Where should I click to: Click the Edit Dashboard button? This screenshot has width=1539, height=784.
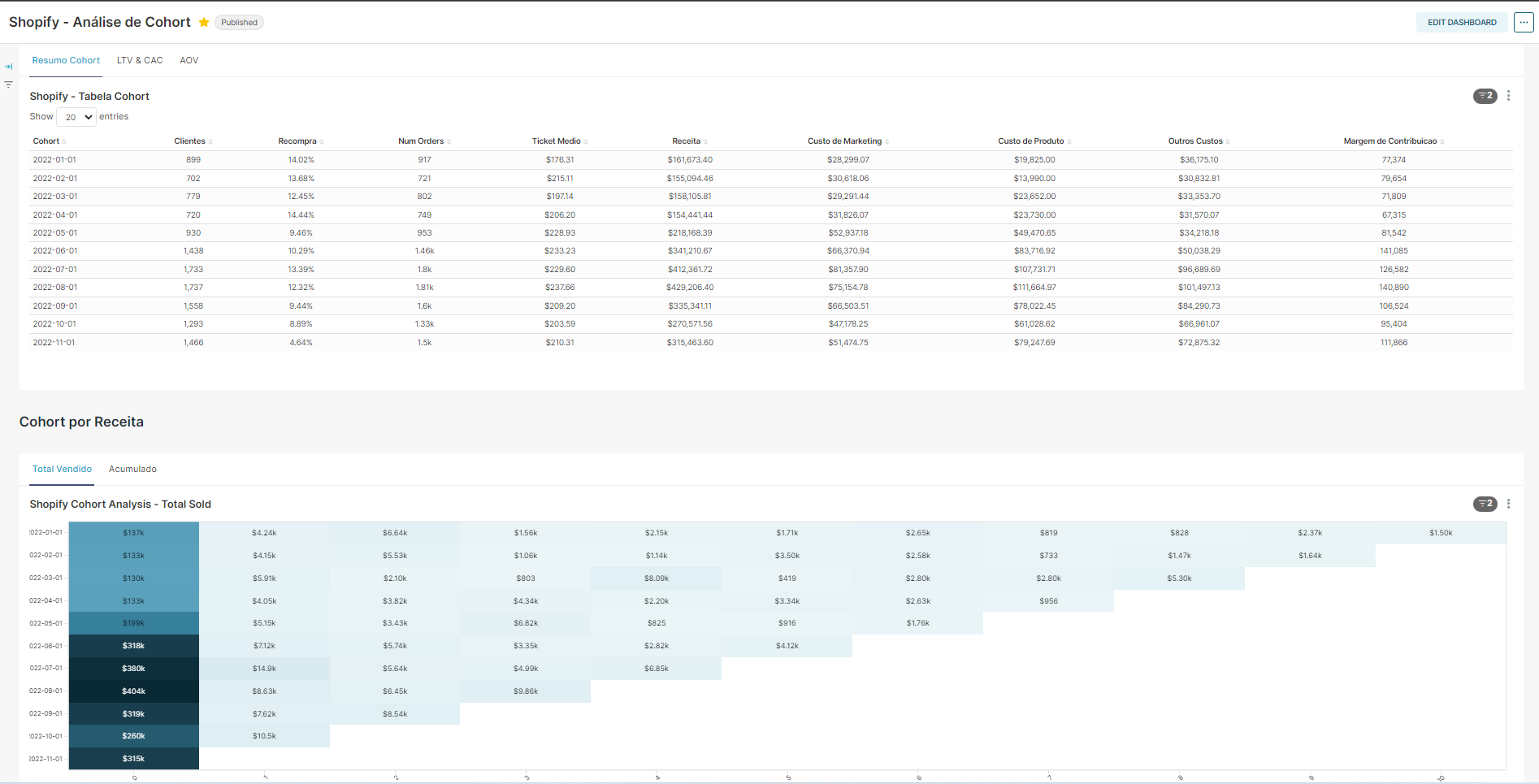click(1462, 22)
